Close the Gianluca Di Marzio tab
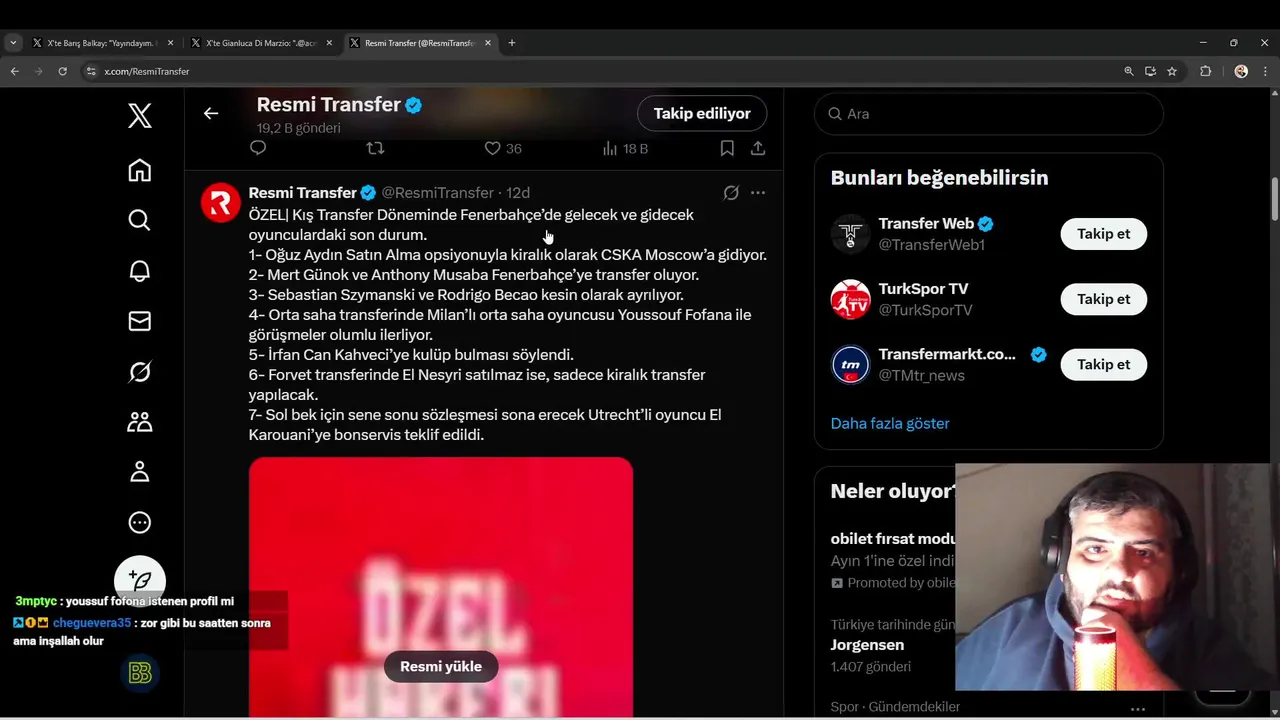This screenshot has width=1280, height=720. pos(329,43)
